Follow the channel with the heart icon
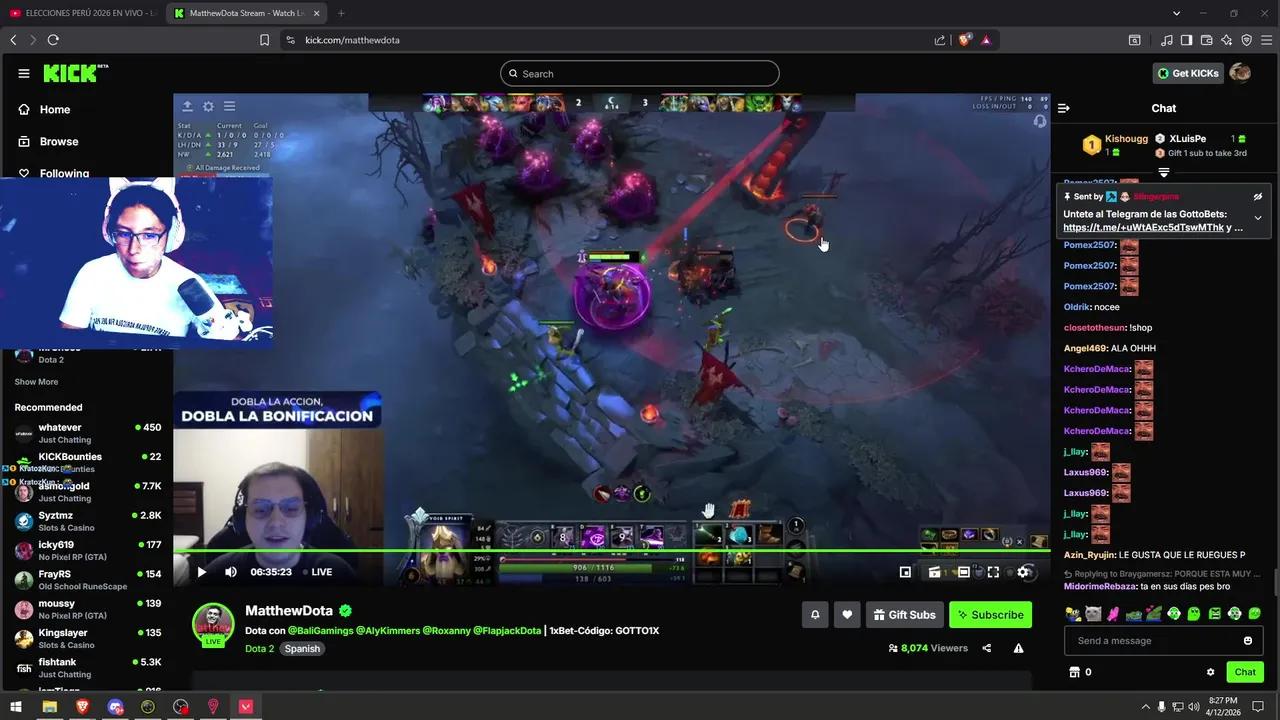Viewport: 1280px width, 720px height. (x=847, y=615)
